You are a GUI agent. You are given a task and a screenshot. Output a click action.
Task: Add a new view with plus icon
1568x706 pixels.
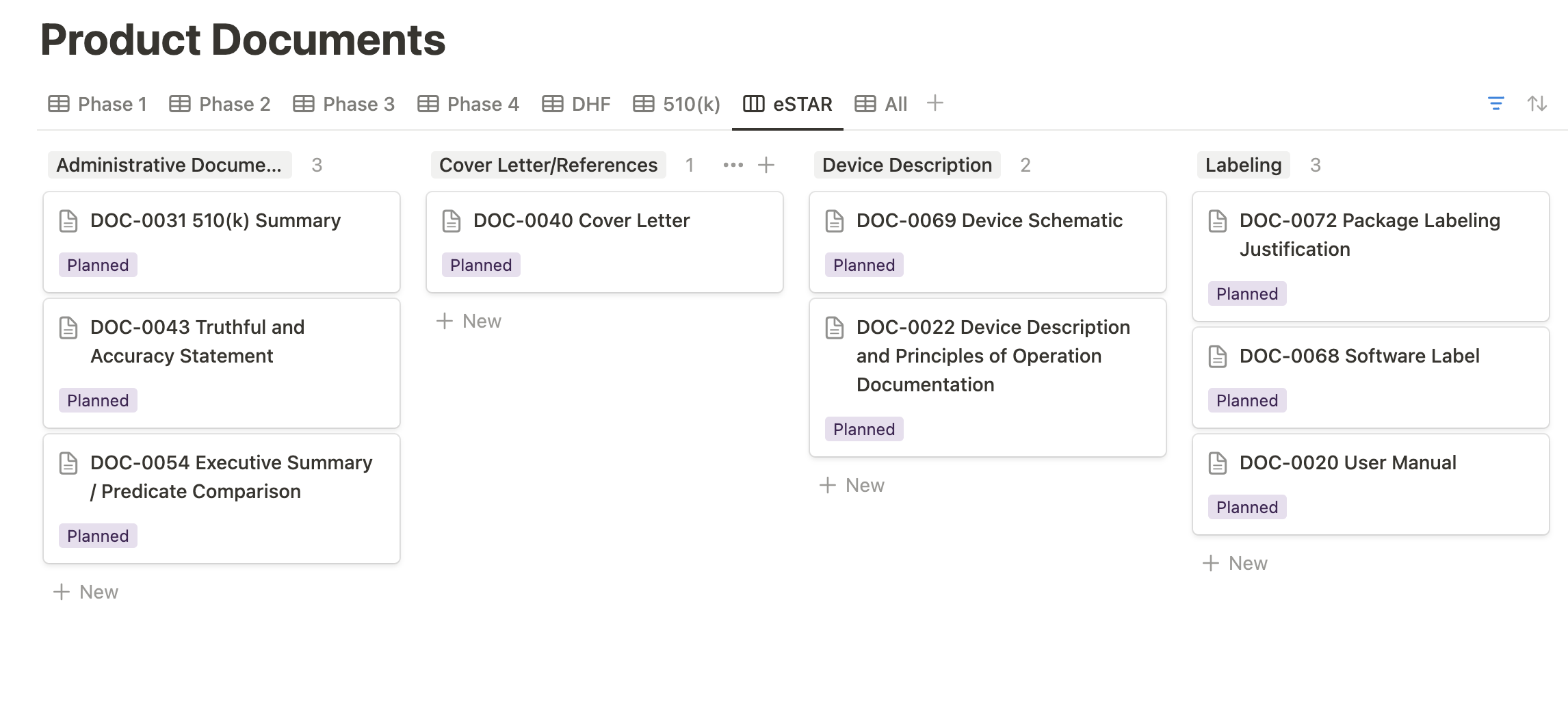(x=935, y=103)
